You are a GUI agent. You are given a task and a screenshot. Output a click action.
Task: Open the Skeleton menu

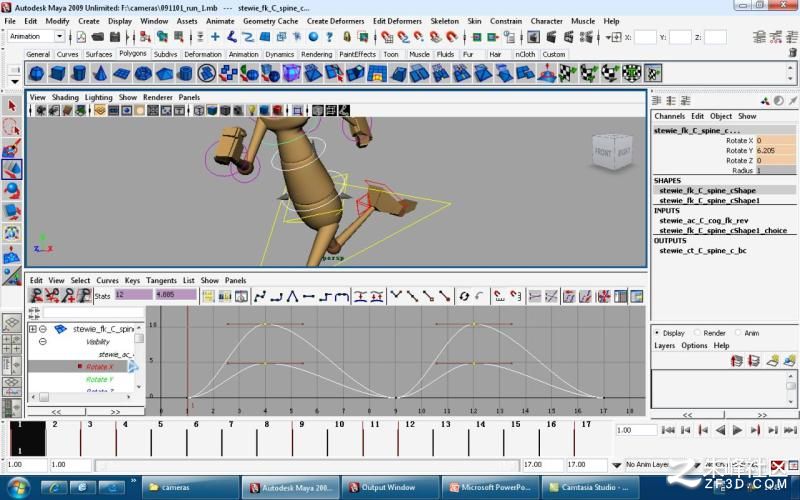pyautogui.click(x=444, y=21)
